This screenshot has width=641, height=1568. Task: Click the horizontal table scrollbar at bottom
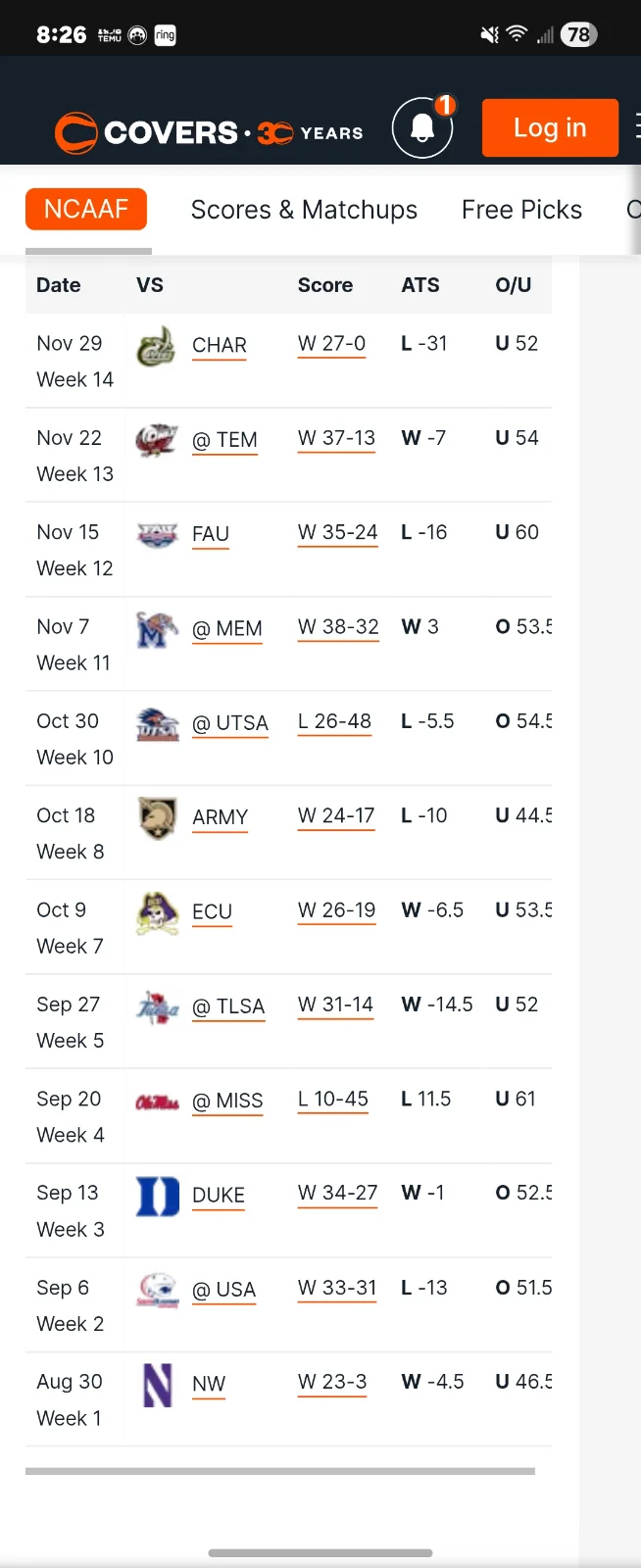[x=280, y=1471]
